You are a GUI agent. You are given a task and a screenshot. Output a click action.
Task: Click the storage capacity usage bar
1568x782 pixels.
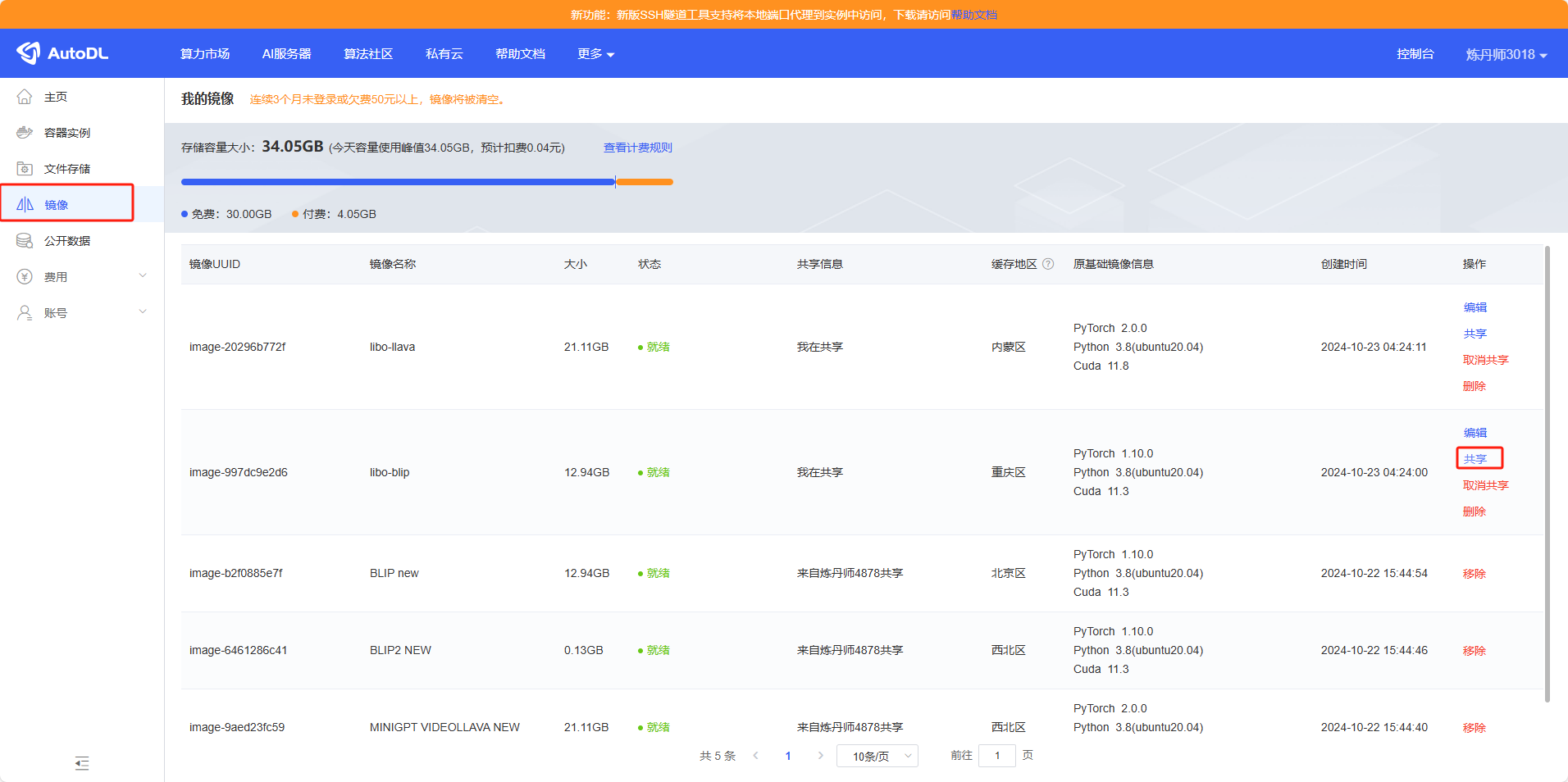(426, 182)
